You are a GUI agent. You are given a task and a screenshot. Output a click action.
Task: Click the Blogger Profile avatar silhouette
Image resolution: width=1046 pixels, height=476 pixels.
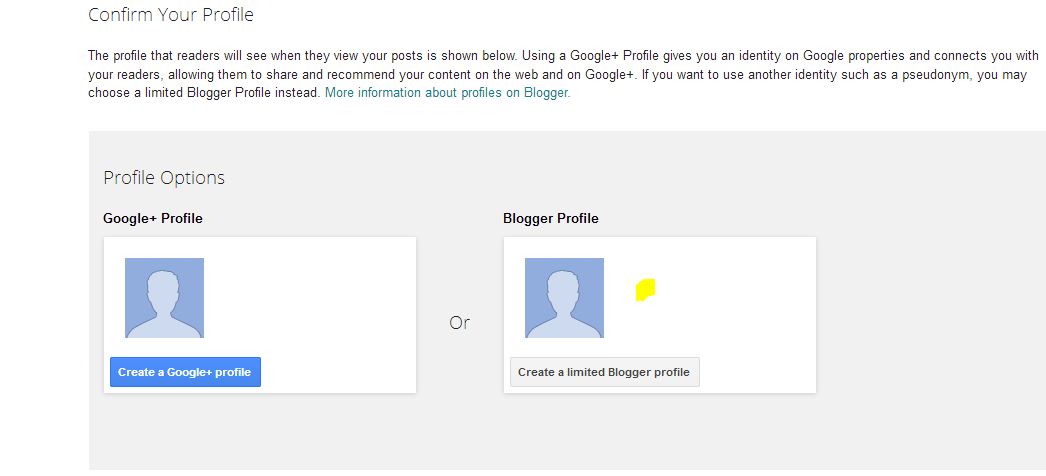click(x=564, y=298)
